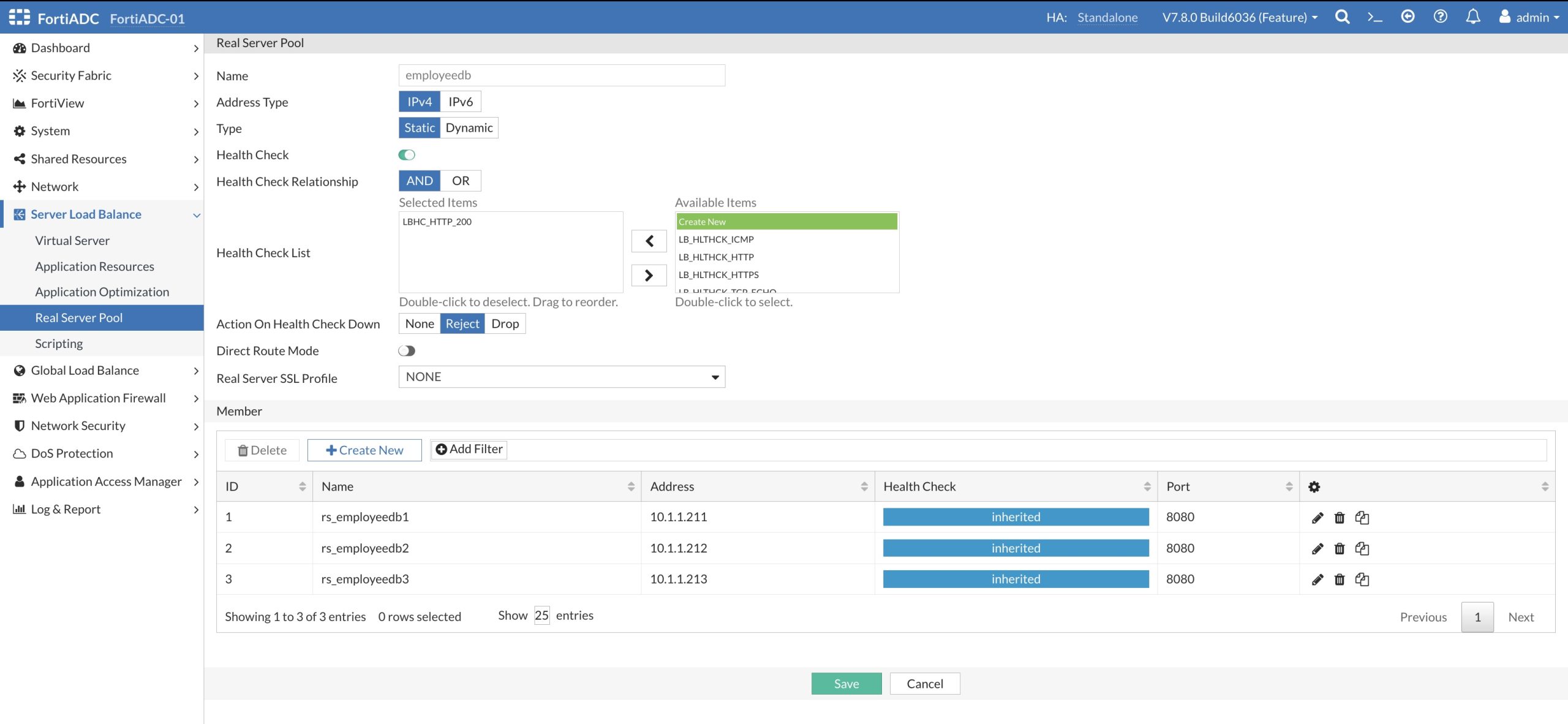Enable the Direct Route Mode toggle
1568x724 pixels.
tap(407, 351)
